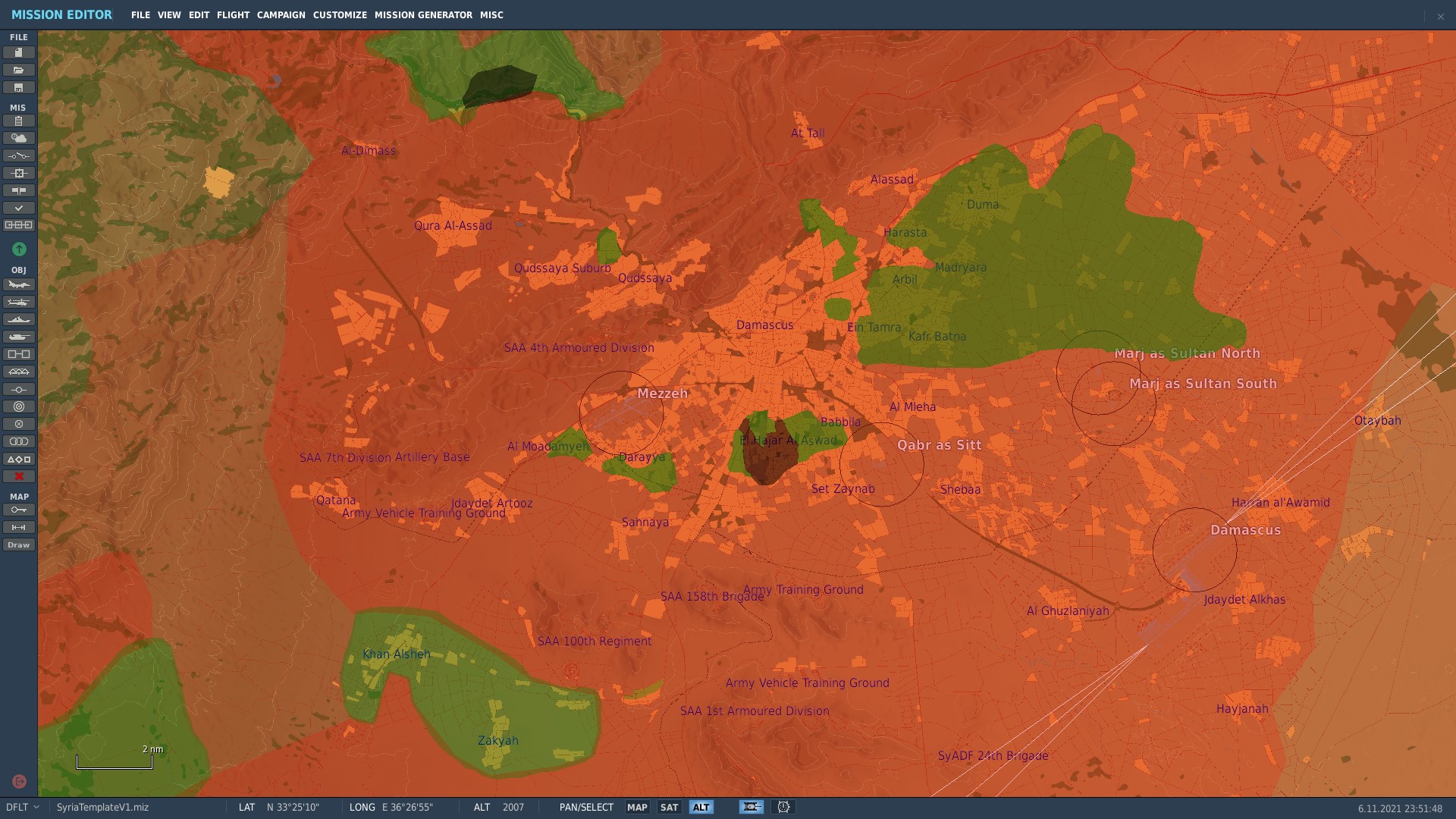Select the helicopter group tool
The height and width of the screenshot is (819, 1456).
[19, 302]
